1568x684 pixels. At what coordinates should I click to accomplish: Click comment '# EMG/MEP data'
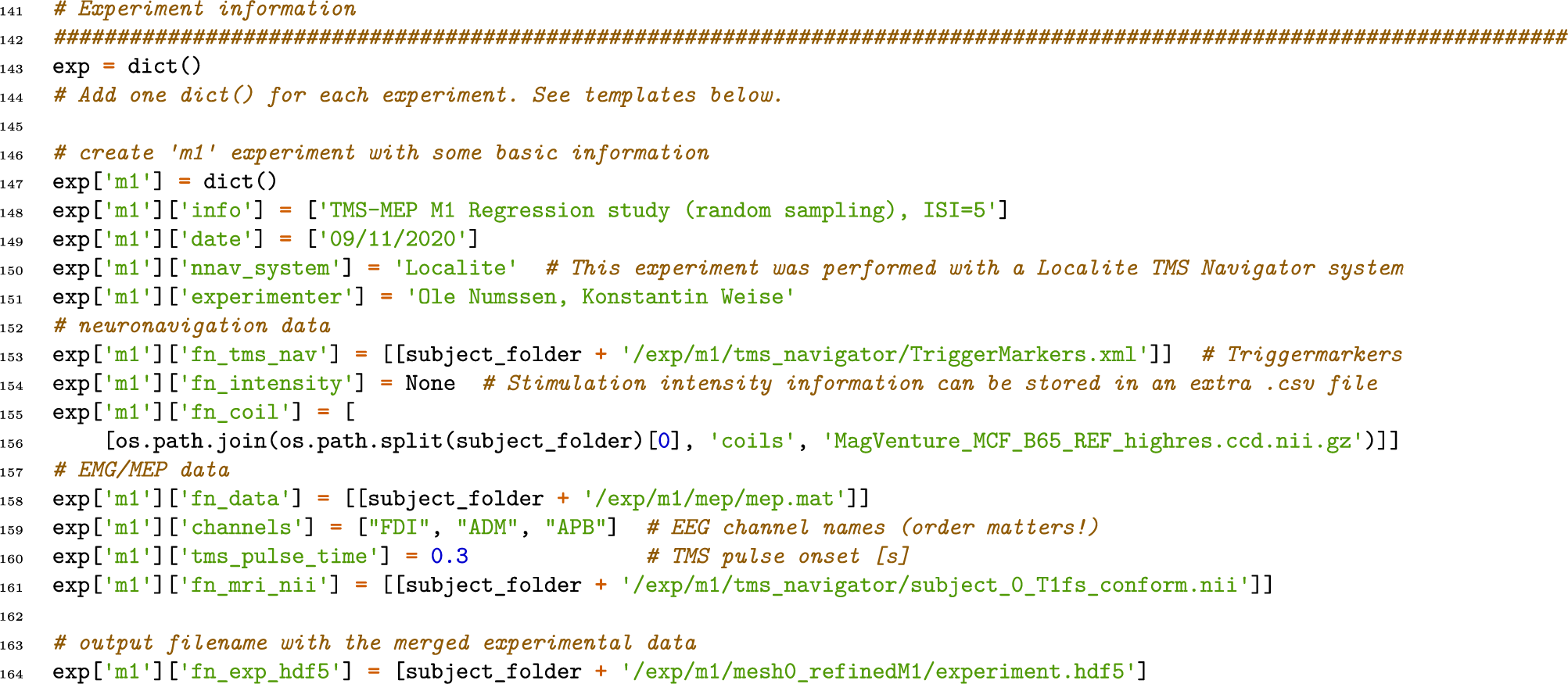point(142,471)
